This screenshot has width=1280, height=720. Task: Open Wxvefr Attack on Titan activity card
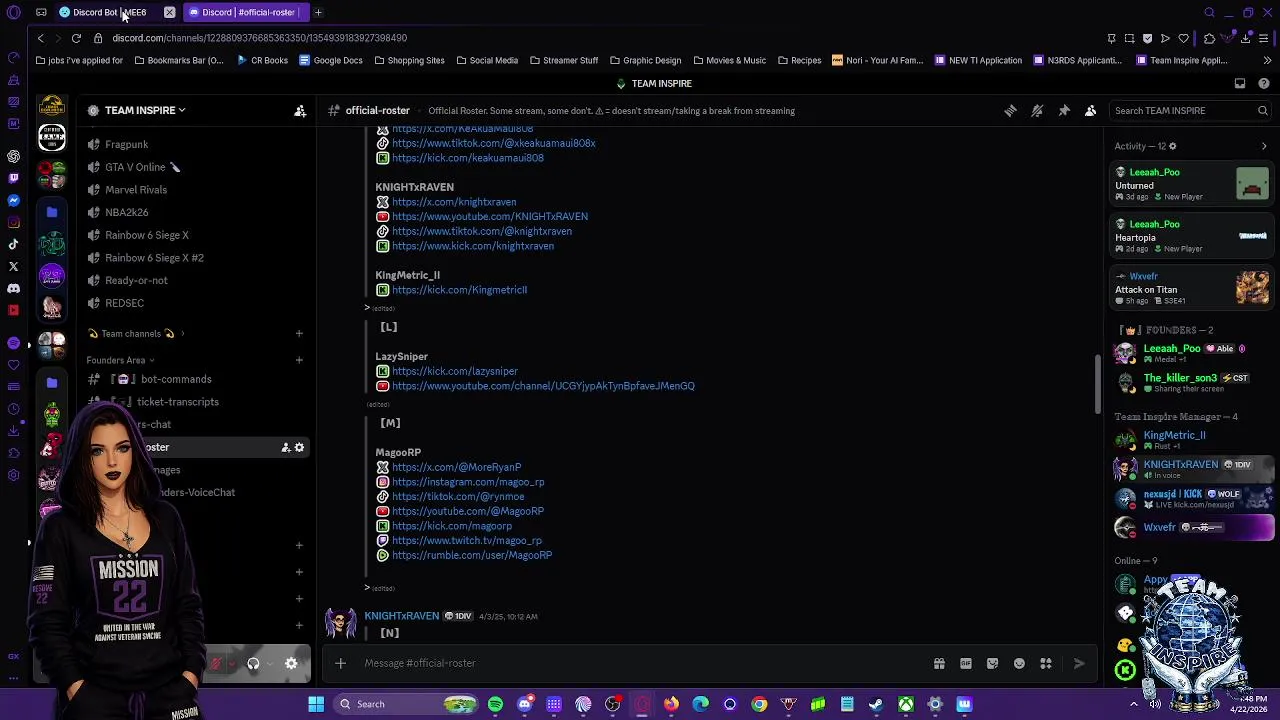[x=1192, y=288]
